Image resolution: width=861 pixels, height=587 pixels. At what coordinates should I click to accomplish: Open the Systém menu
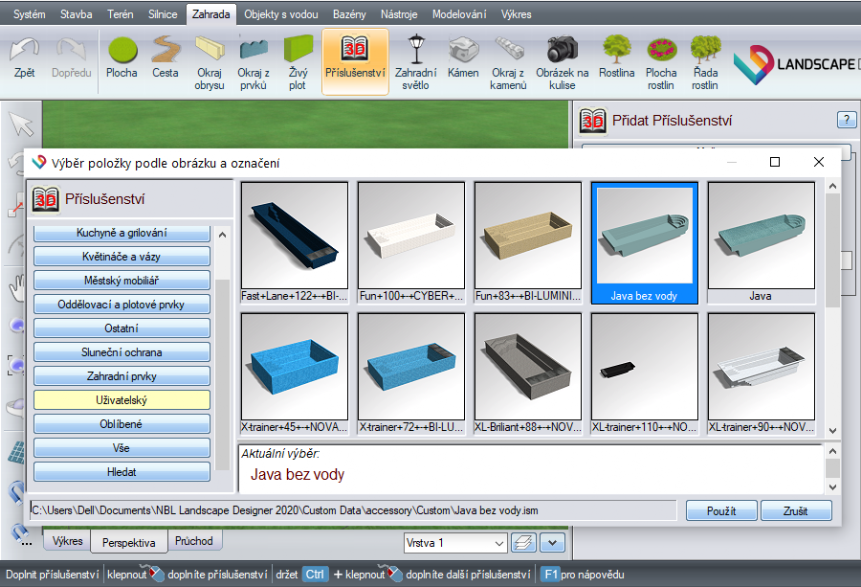[29, 14]
